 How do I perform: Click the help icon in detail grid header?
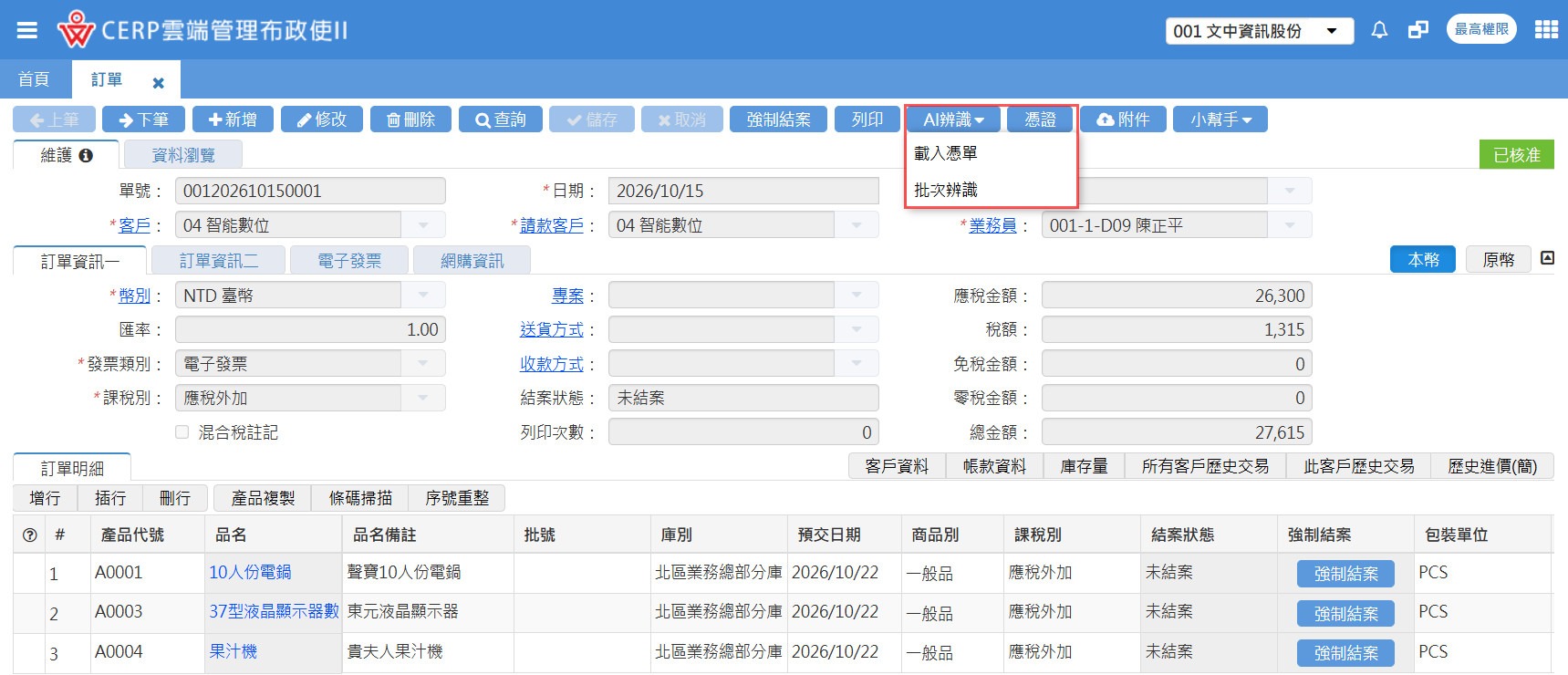point(29,535)
